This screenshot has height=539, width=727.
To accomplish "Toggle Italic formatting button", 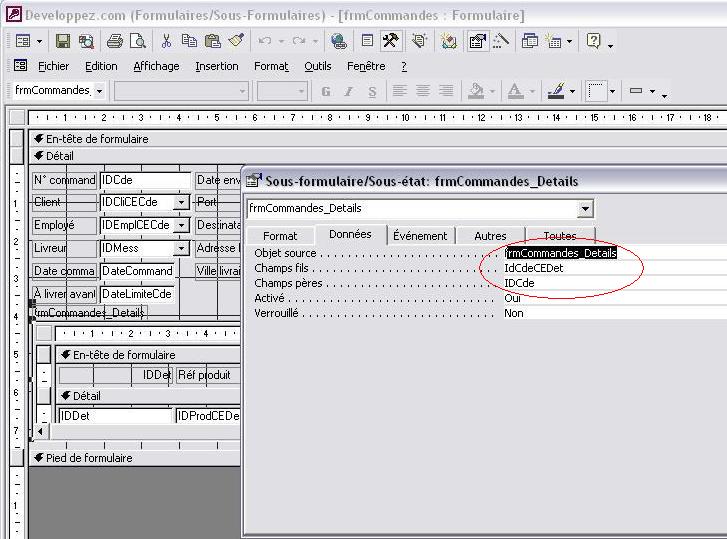I will [x=349, y=91].
